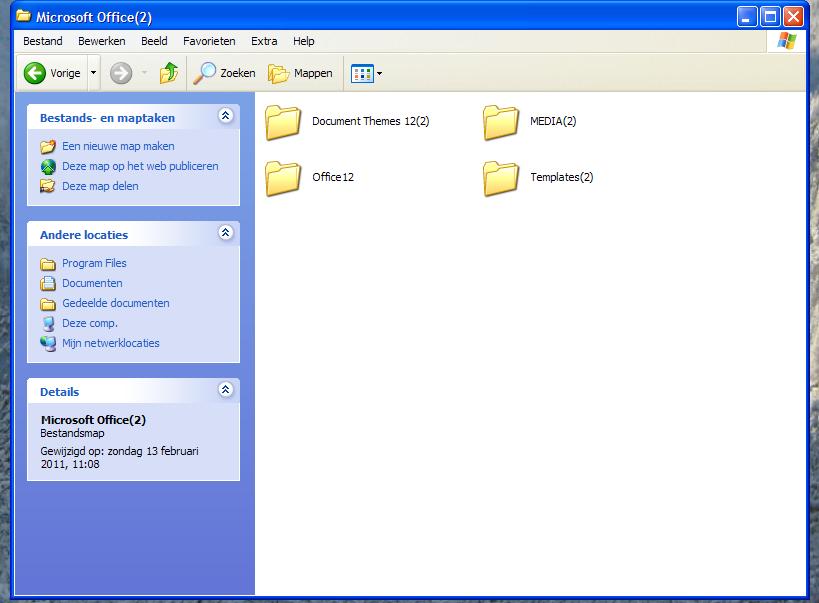Collapse the Andere locaties panel
This screenshot has width=819, height=603.
(x=226, y=233)
